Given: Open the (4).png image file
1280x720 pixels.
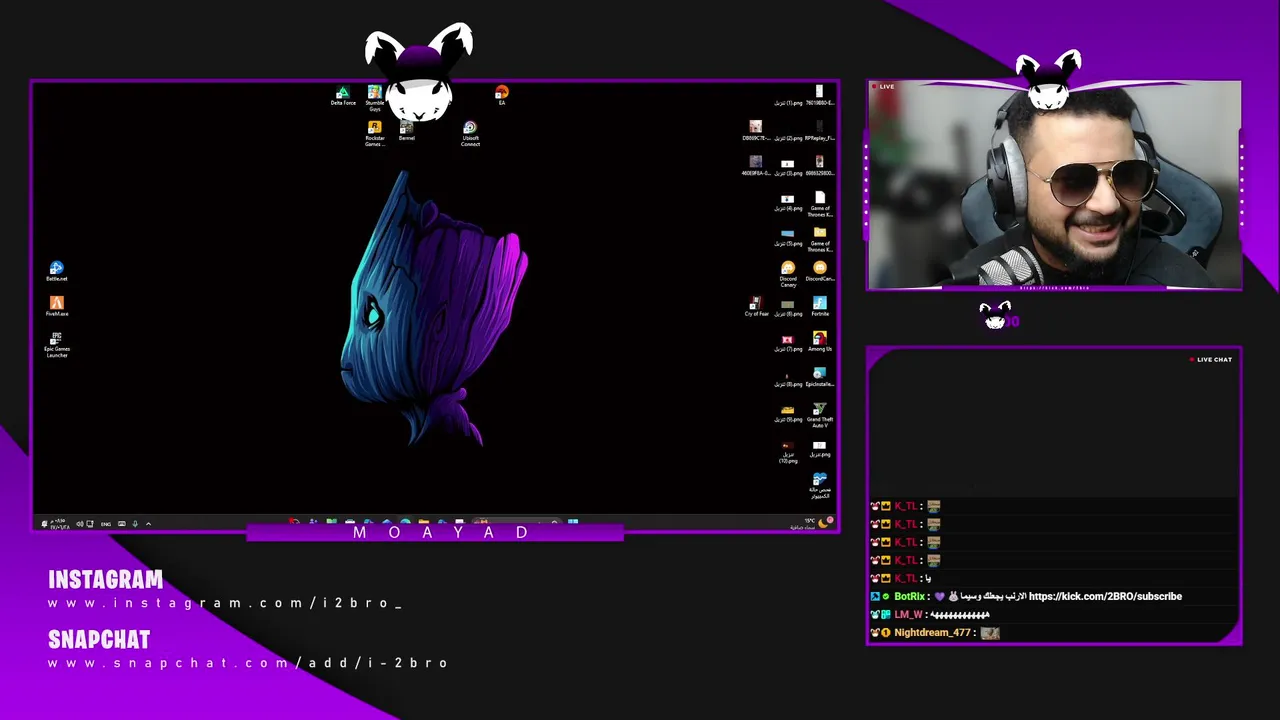Looking at the screenshot, I should click(x=788, y=204).
